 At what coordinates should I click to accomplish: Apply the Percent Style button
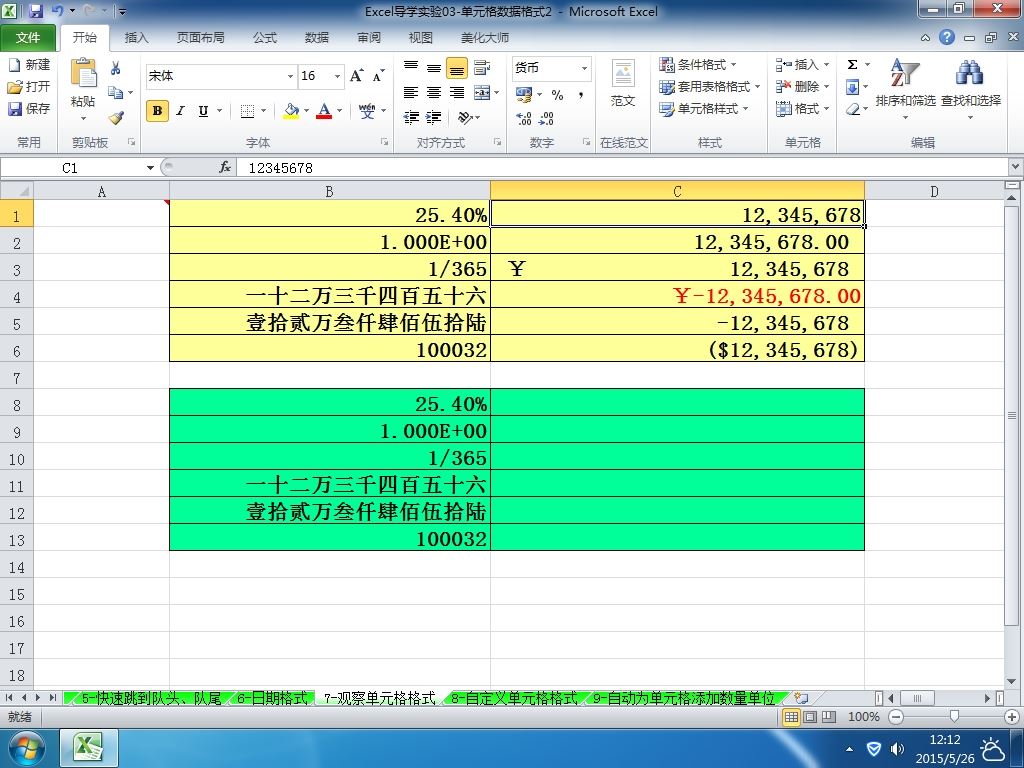(557, 95)
